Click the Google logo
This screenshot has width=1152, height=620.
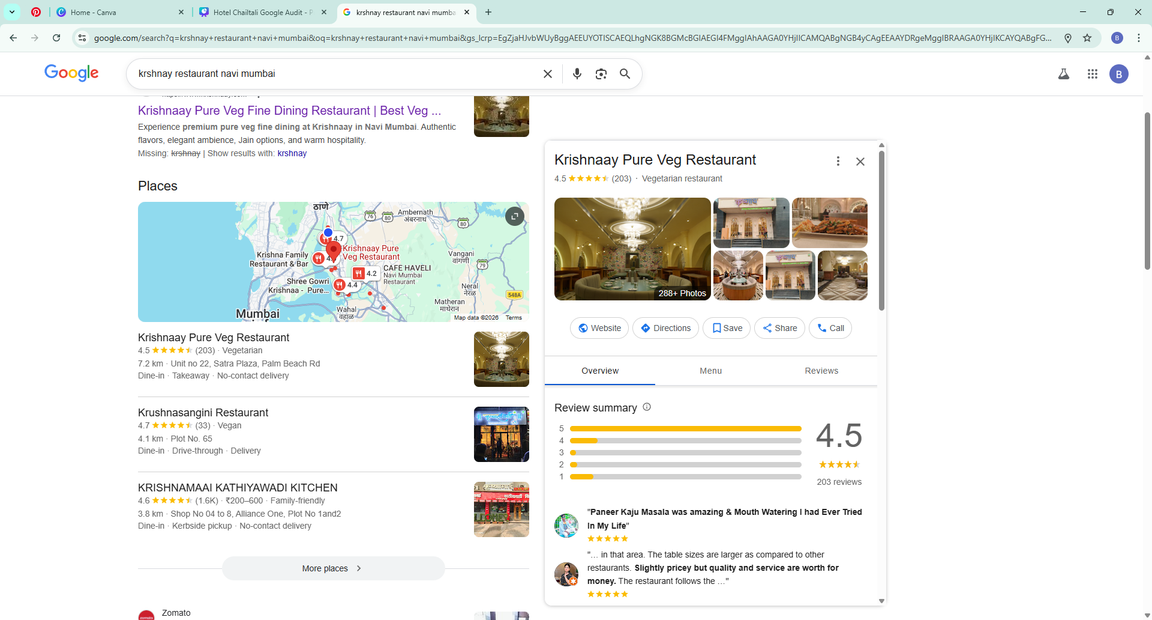[71, 73]
